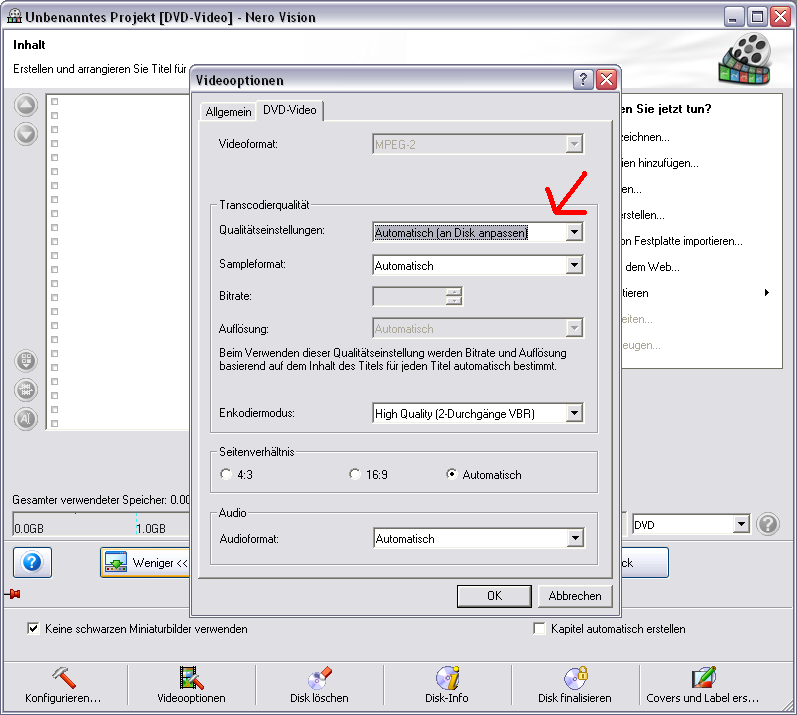This screenshot has height=715, width=797.
Task: Click the Disk finalisieren icon
Action: tap(575, 677)
